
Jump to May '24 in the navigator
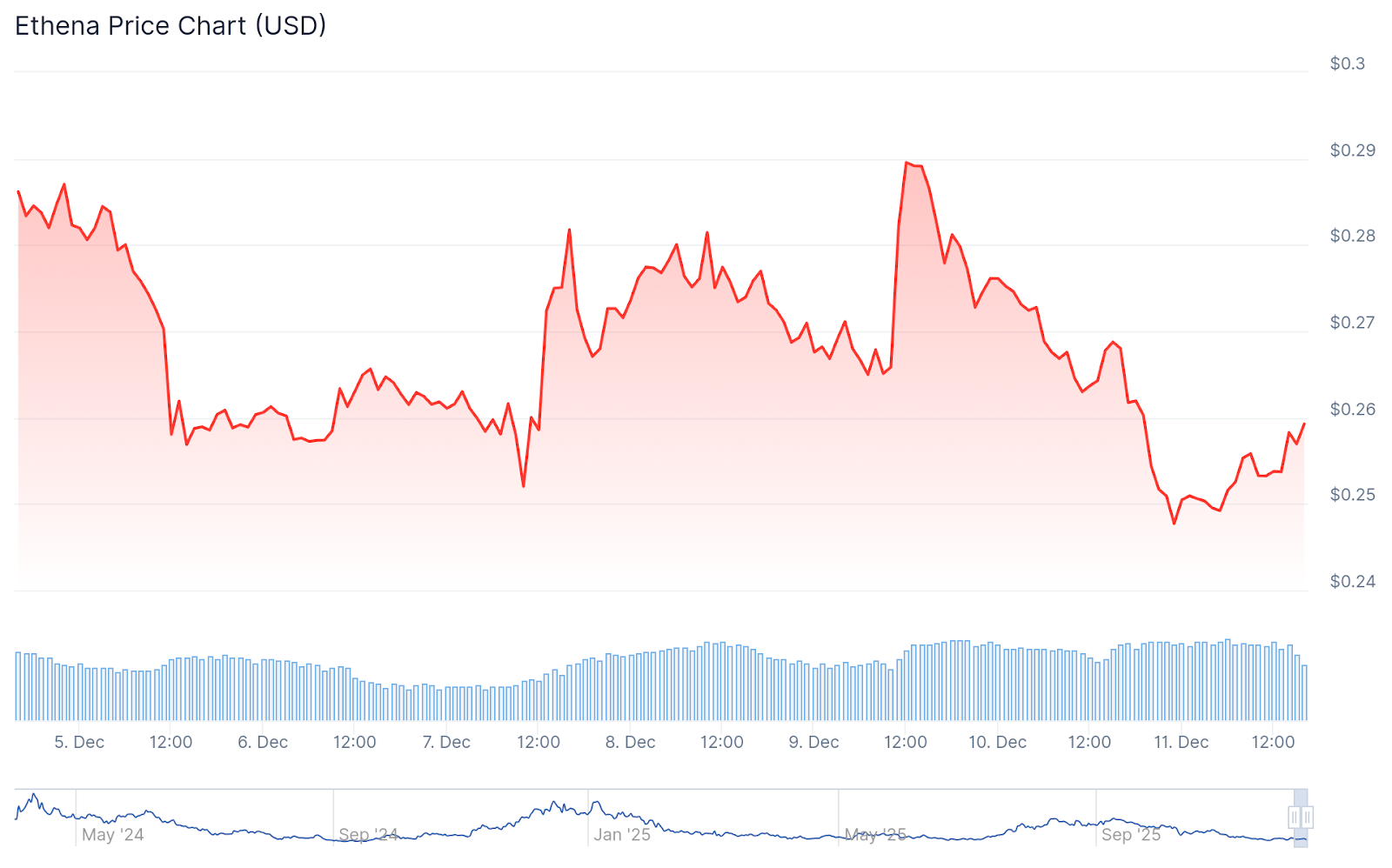tap(113, 835)
